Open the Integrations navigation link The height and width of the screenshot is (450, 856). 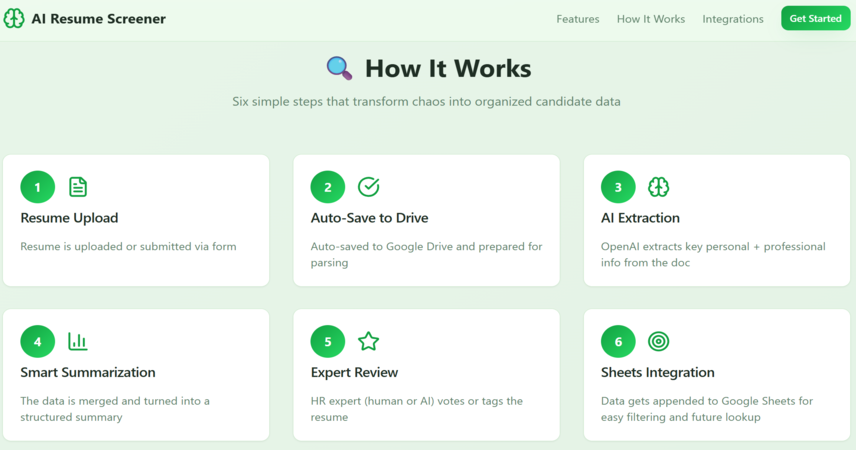pos(733,19)
